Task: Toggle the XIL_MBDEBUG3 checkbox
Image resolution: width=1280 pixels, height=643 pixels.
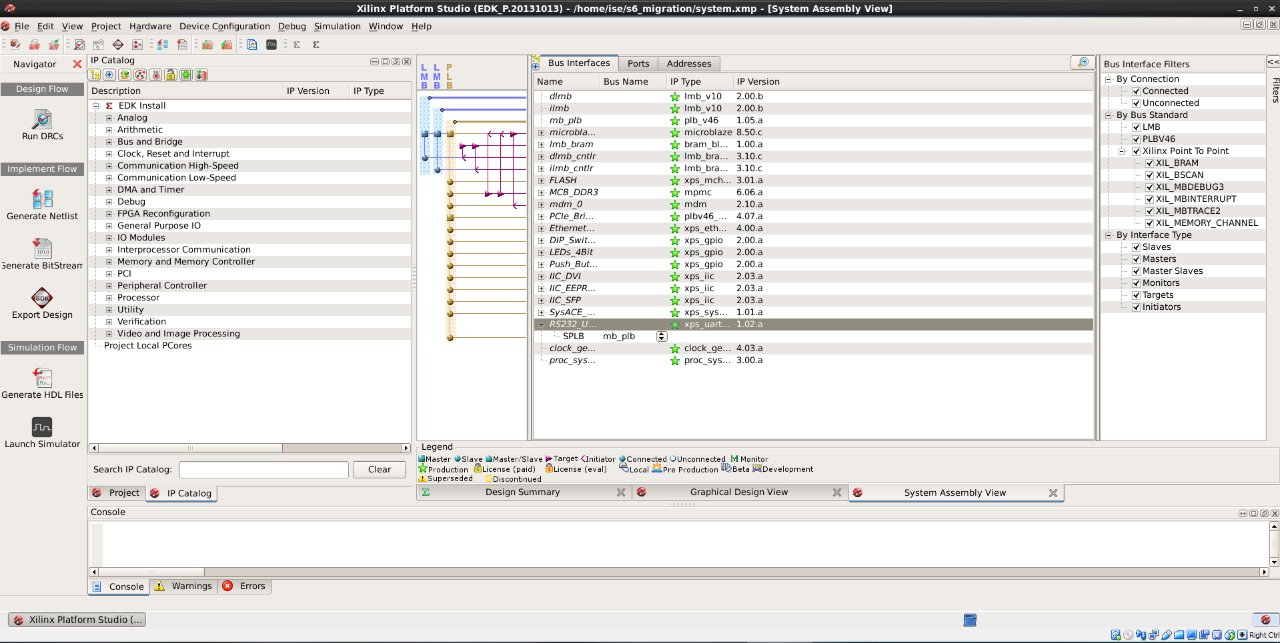Action: point(1150,187)
